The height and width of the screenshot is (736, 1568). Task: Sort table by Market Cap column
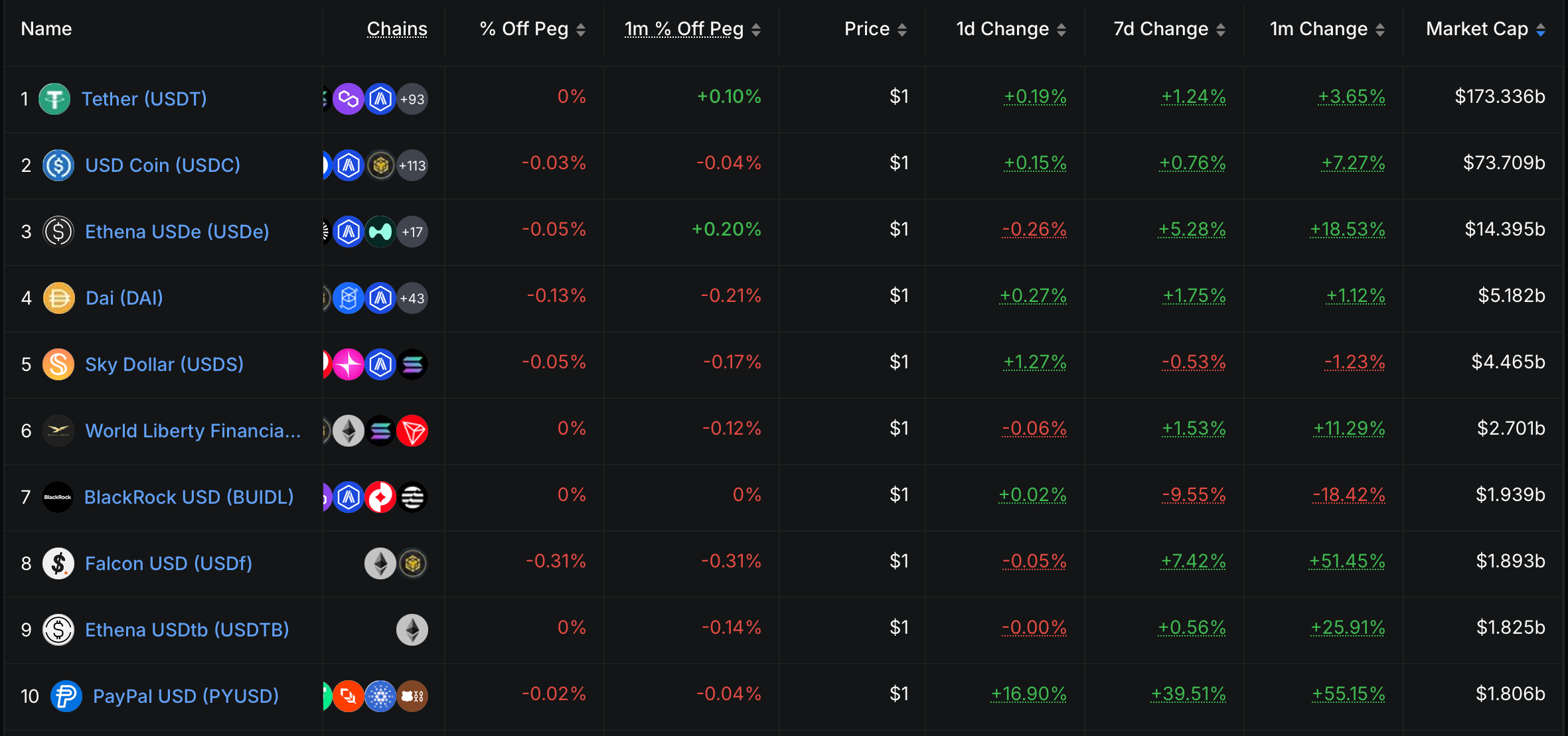[x=1485, y=29]
